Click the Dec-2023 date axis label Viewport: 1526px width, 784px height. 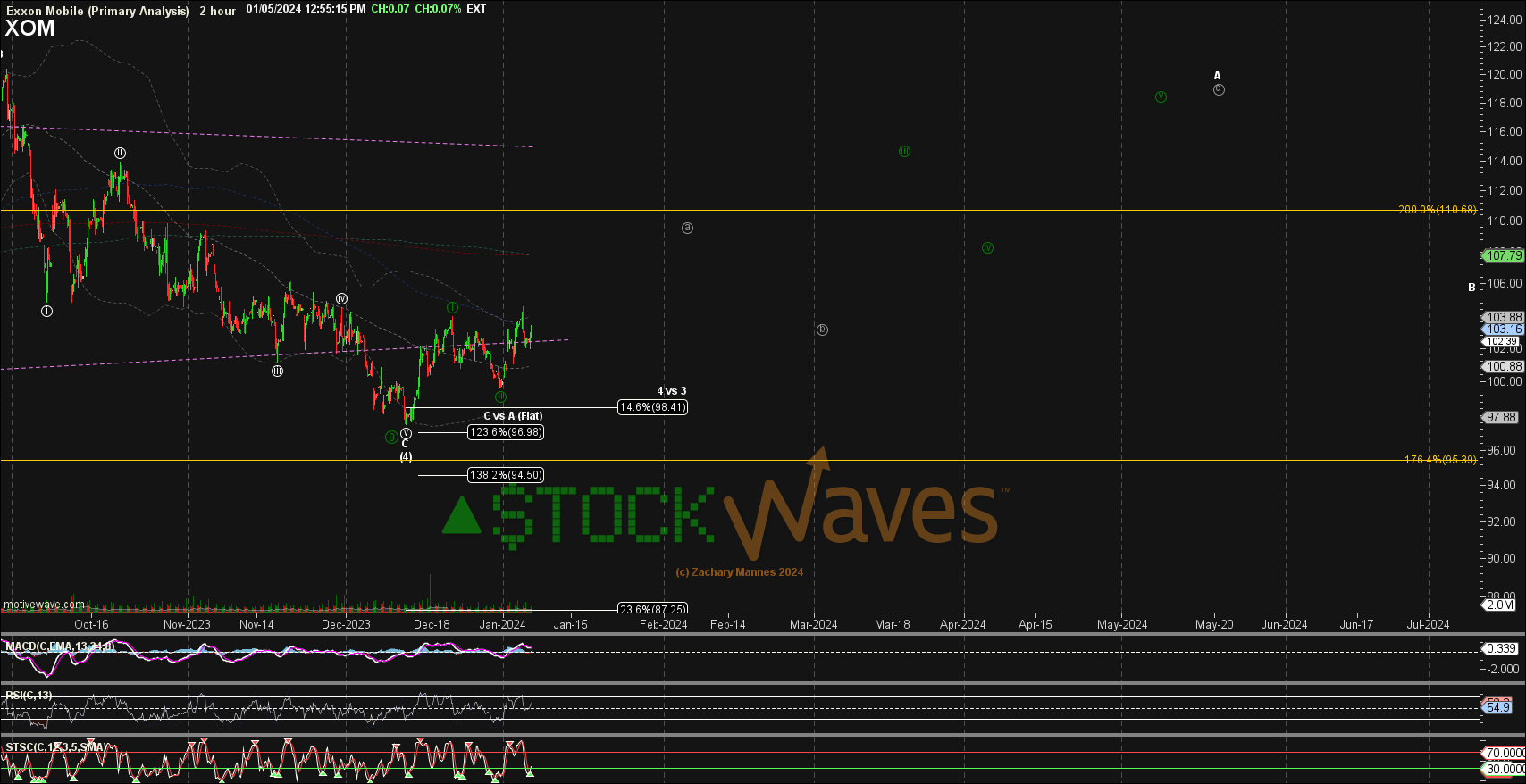pos(346,624)
